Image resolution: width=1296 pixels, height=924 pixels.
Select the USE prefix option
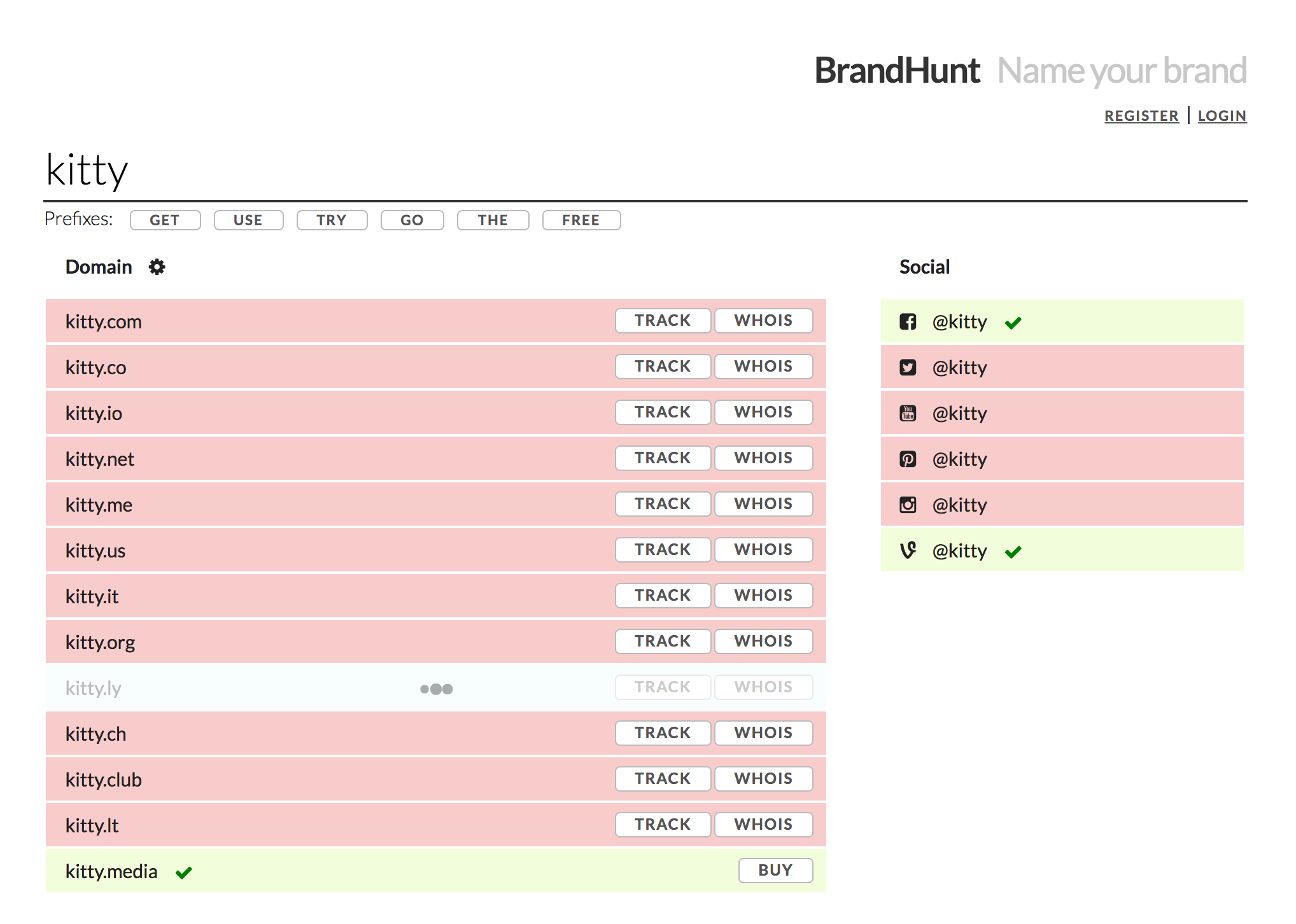tap(248, 220)
